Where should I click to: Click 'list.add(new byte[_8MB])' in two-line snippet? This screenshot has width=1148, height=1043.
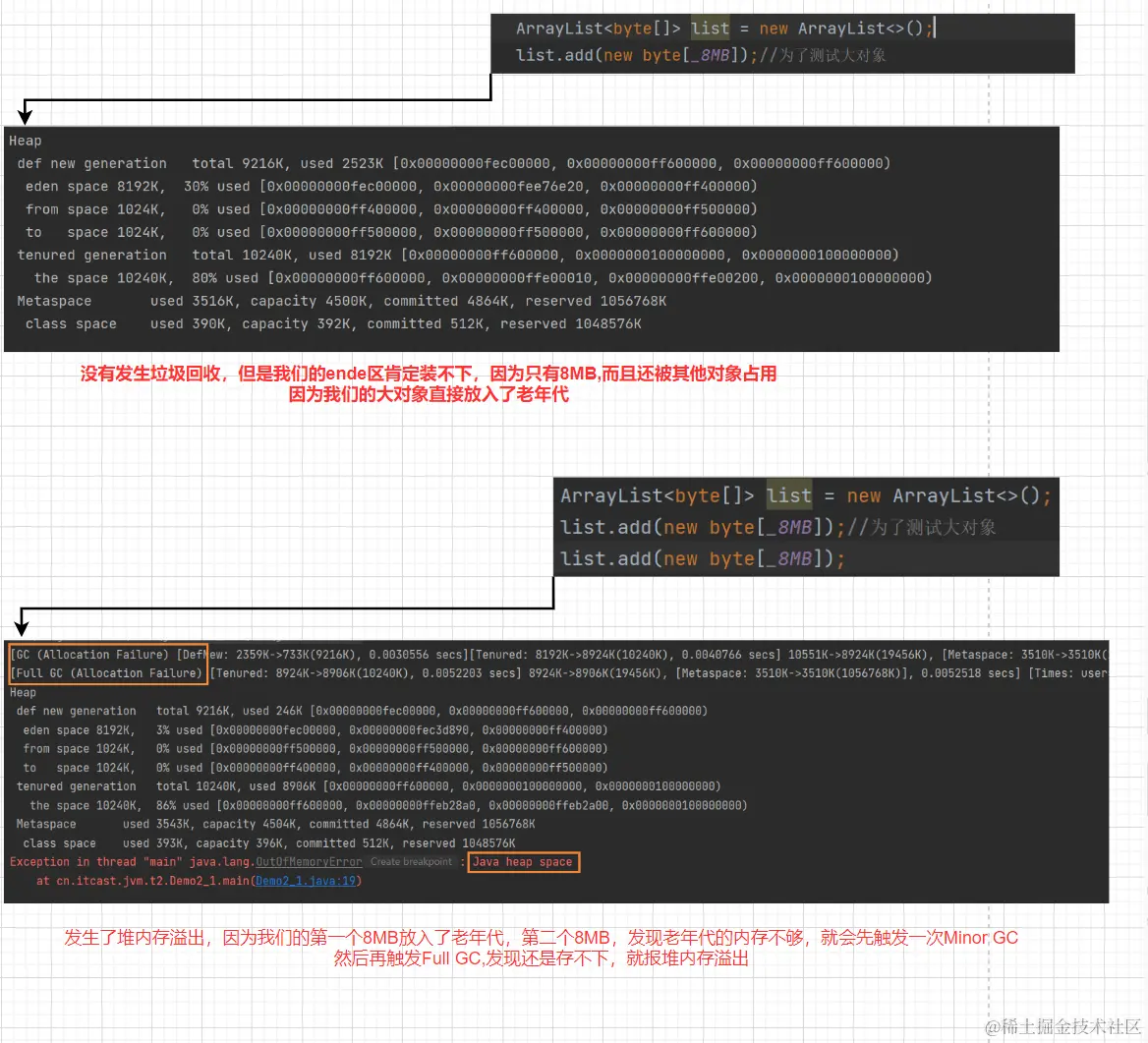pos(632,56)
